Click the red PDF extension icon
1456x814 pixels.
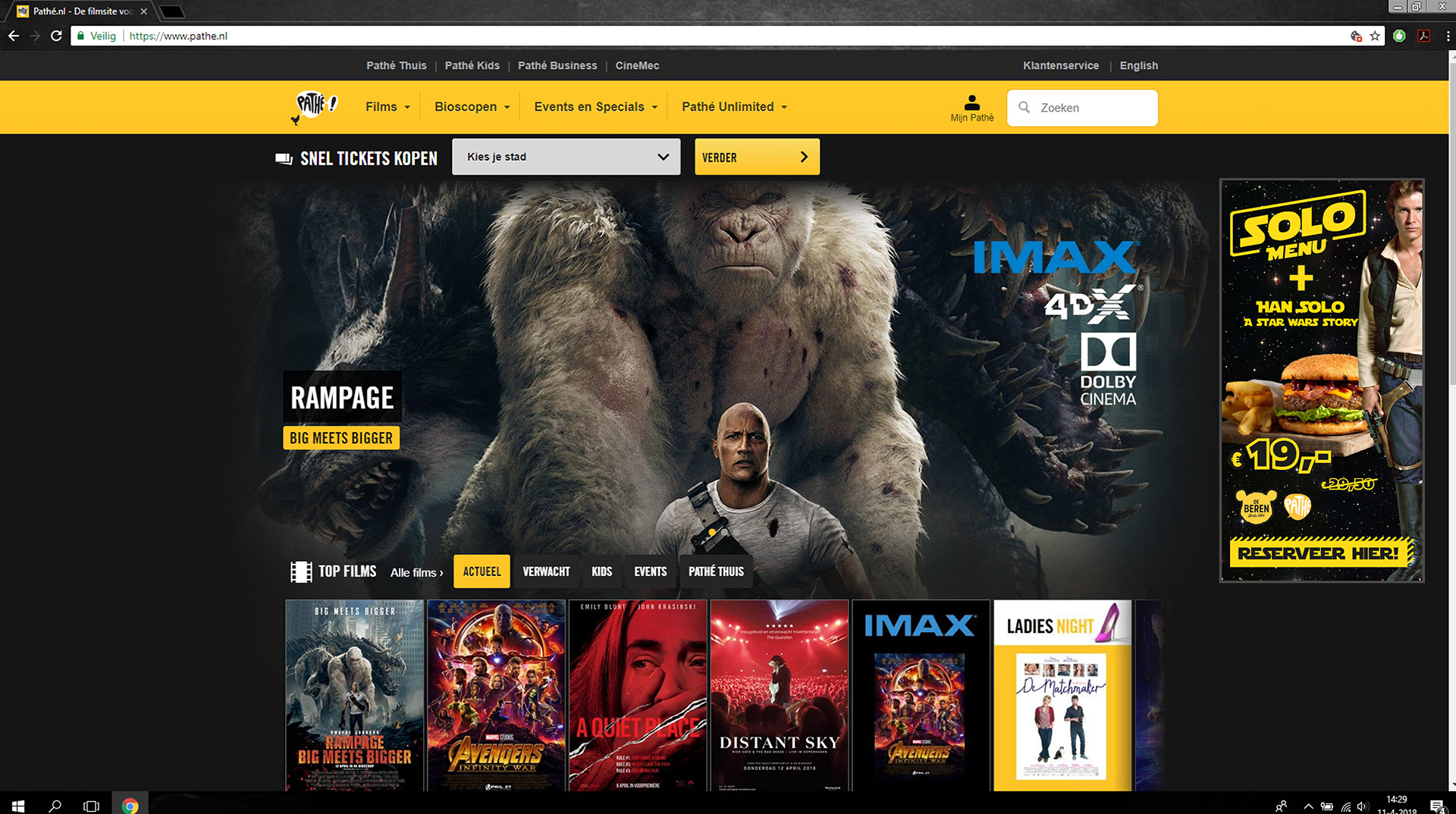1424,36
